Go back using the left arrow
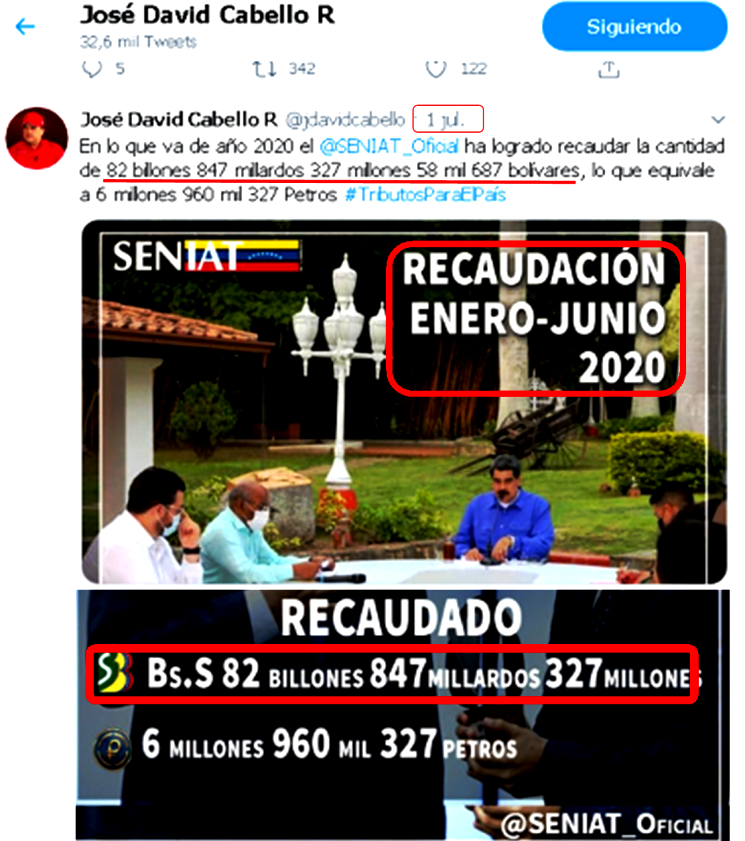Screen dimensions: 745x841 [25, 26]
